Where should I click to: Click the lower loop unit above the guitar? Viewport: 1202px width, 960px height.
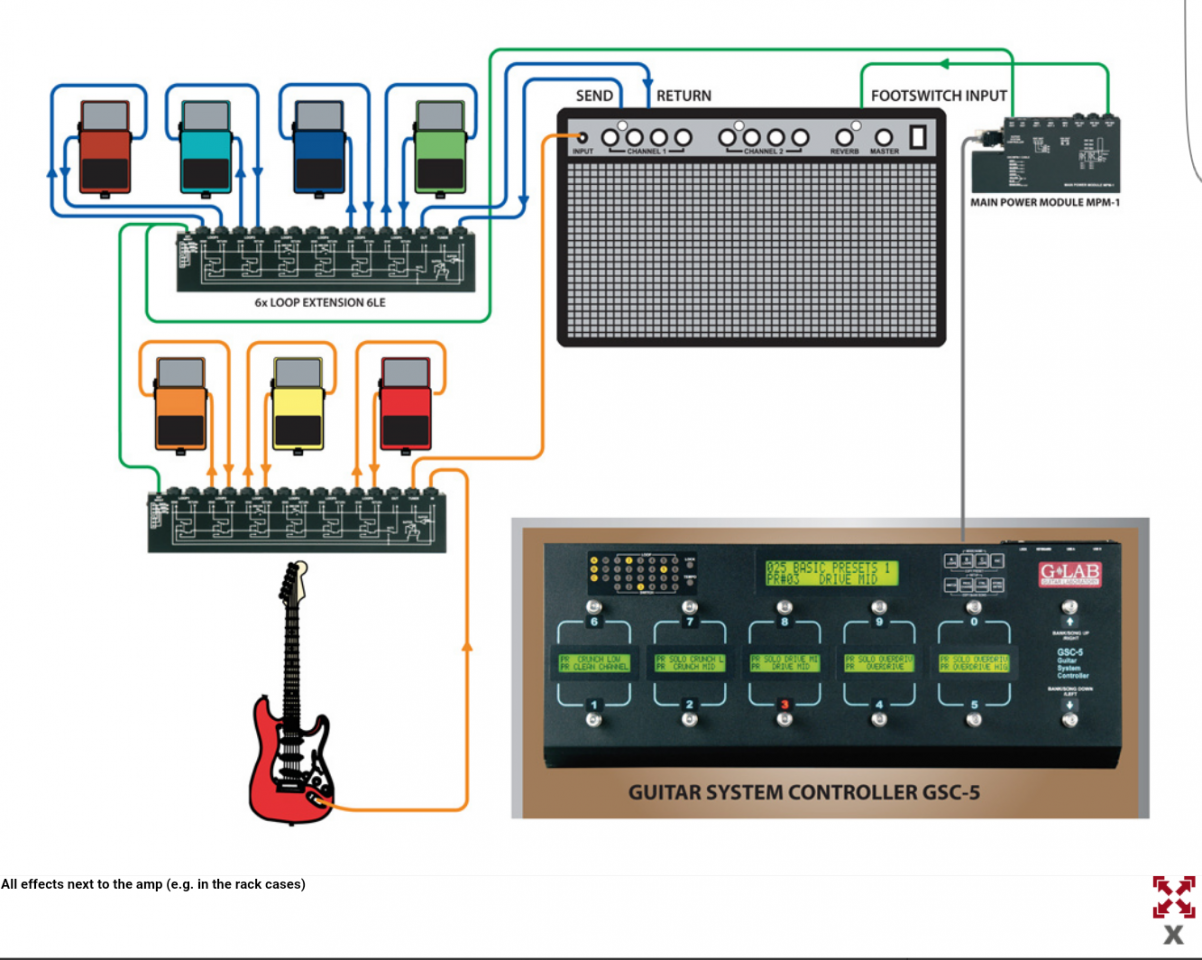click(298, 520)
